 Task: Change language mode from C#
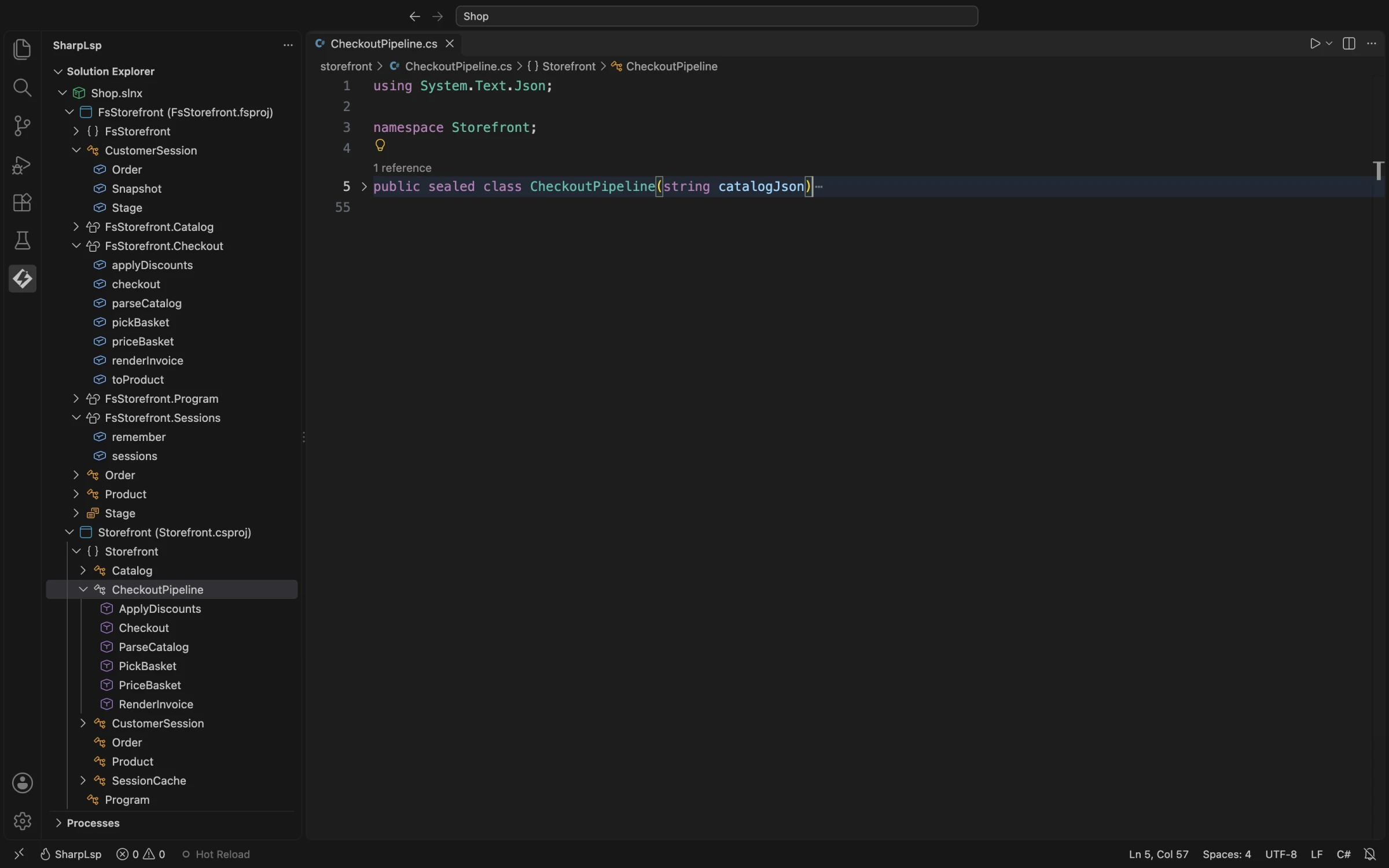(1343, 854)
